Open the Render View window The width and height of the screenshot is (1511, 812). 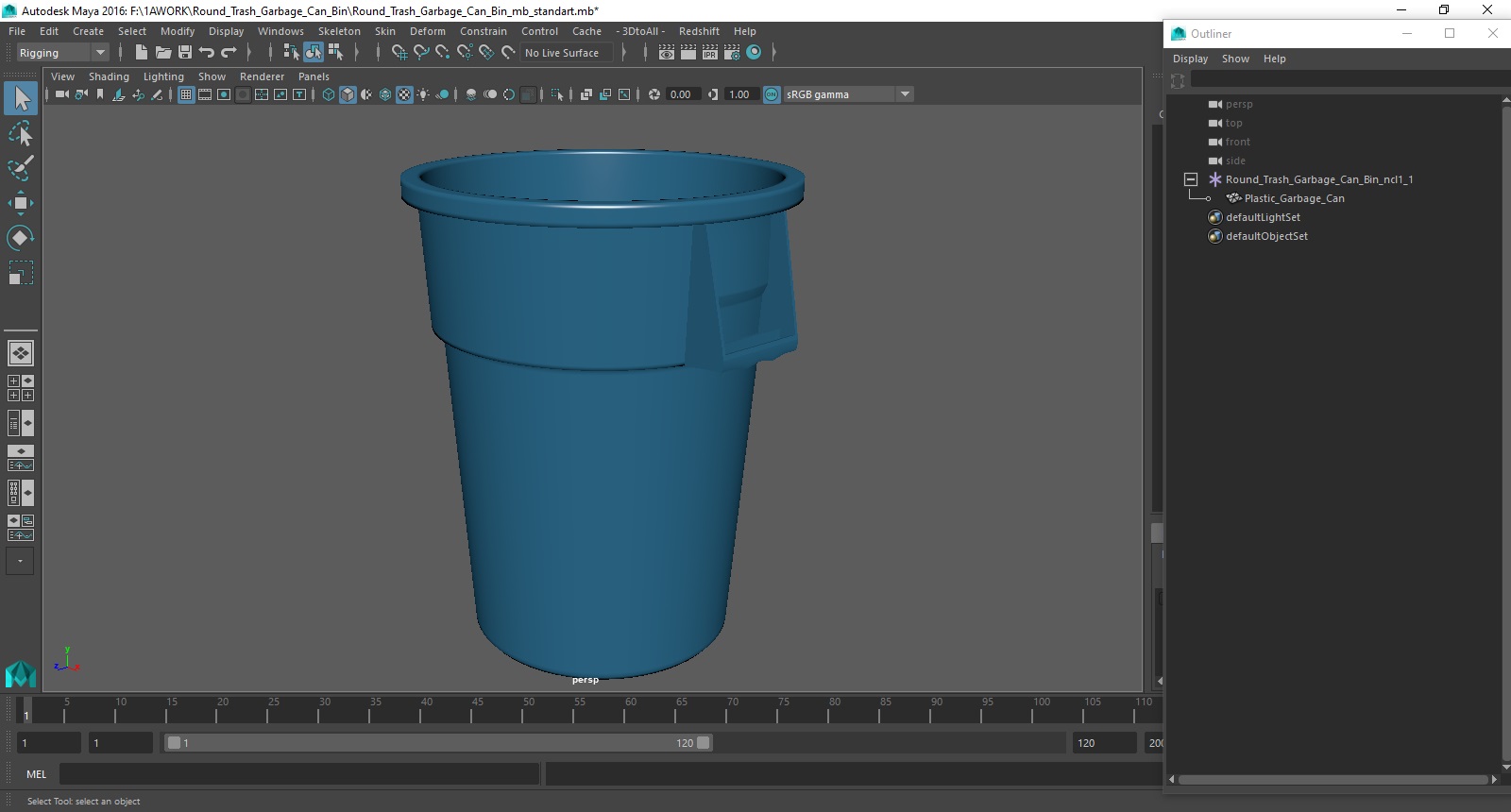point(667,53)
